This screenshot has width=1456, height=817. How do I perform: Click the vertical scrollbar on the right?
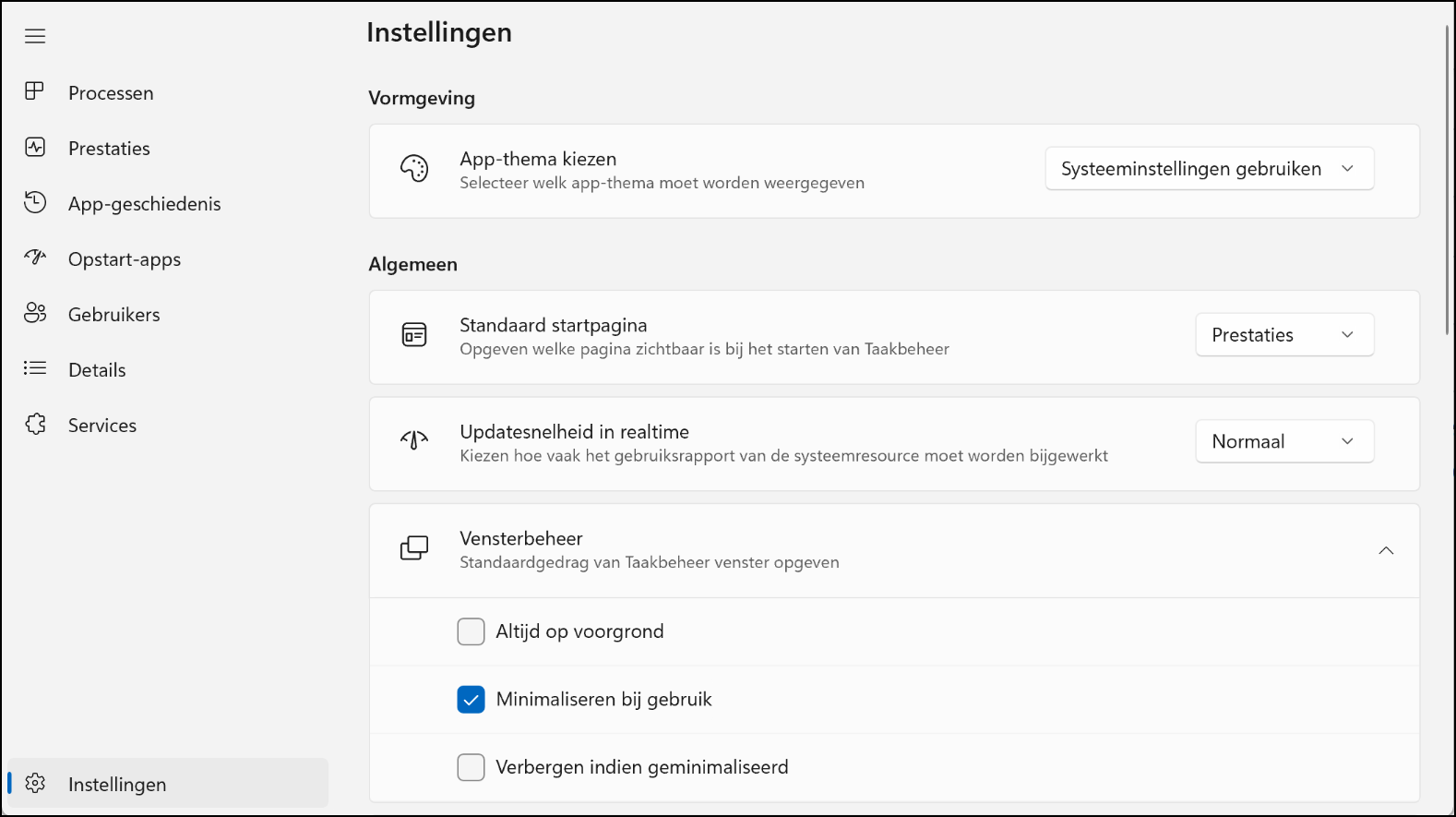[x=1448, y=180]
